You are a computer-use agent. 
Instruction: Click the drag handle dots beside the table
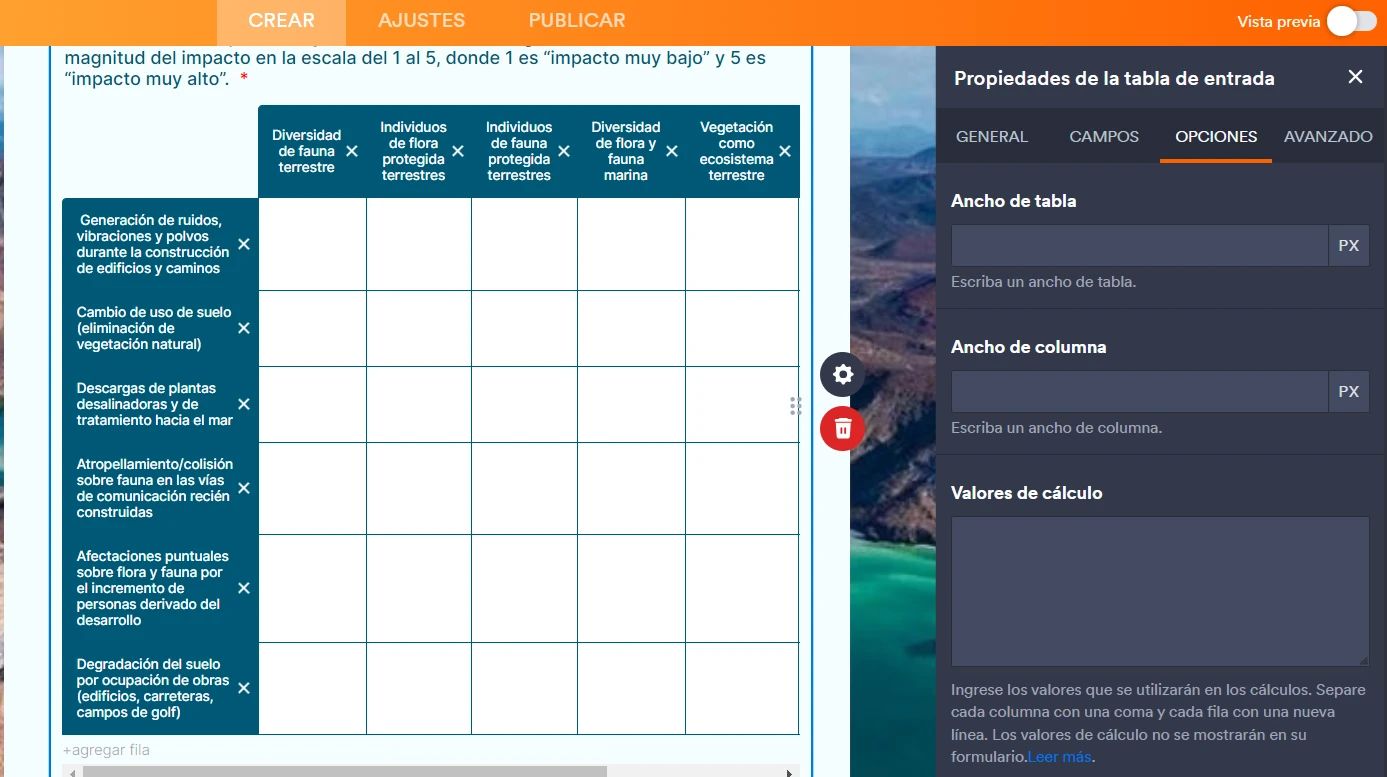pos(795,406)
